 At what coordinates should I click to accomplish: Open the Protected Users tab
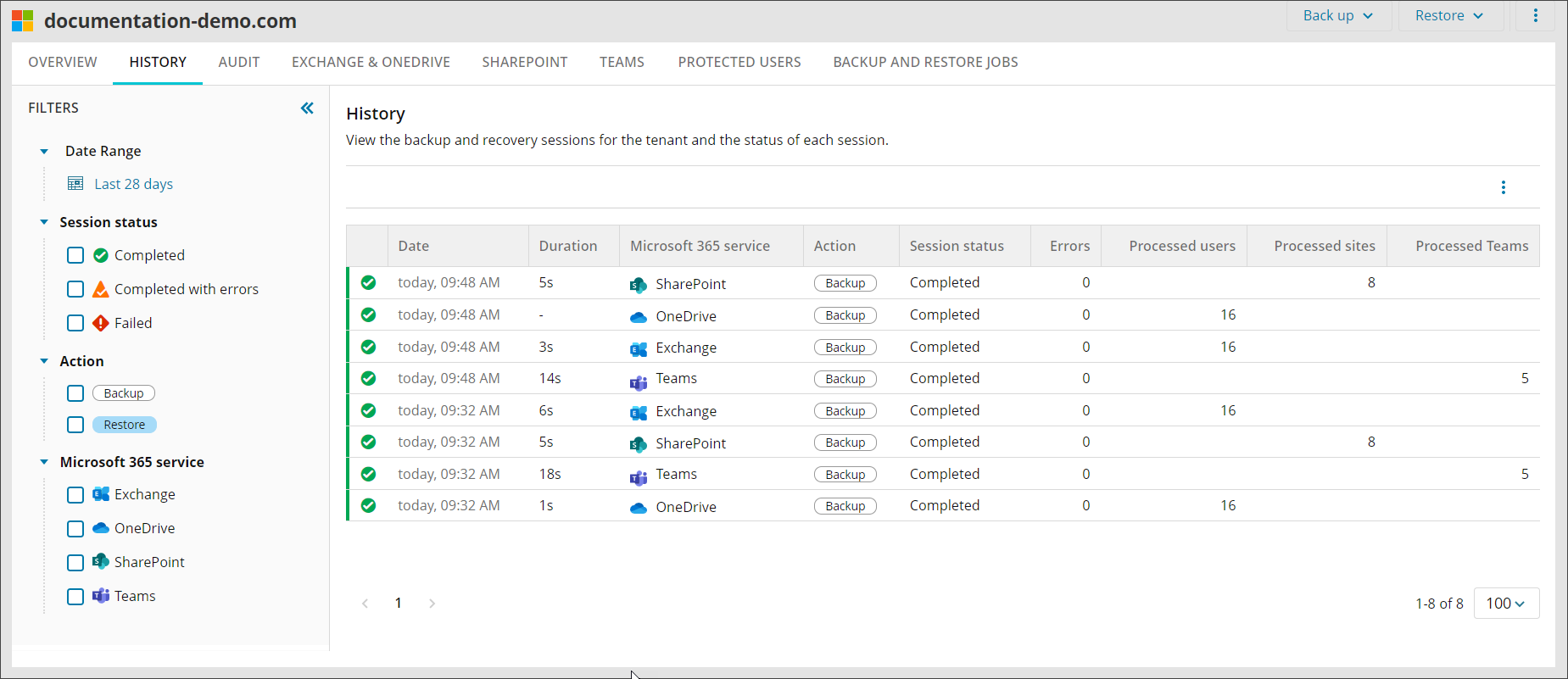(x=739, y=62)
